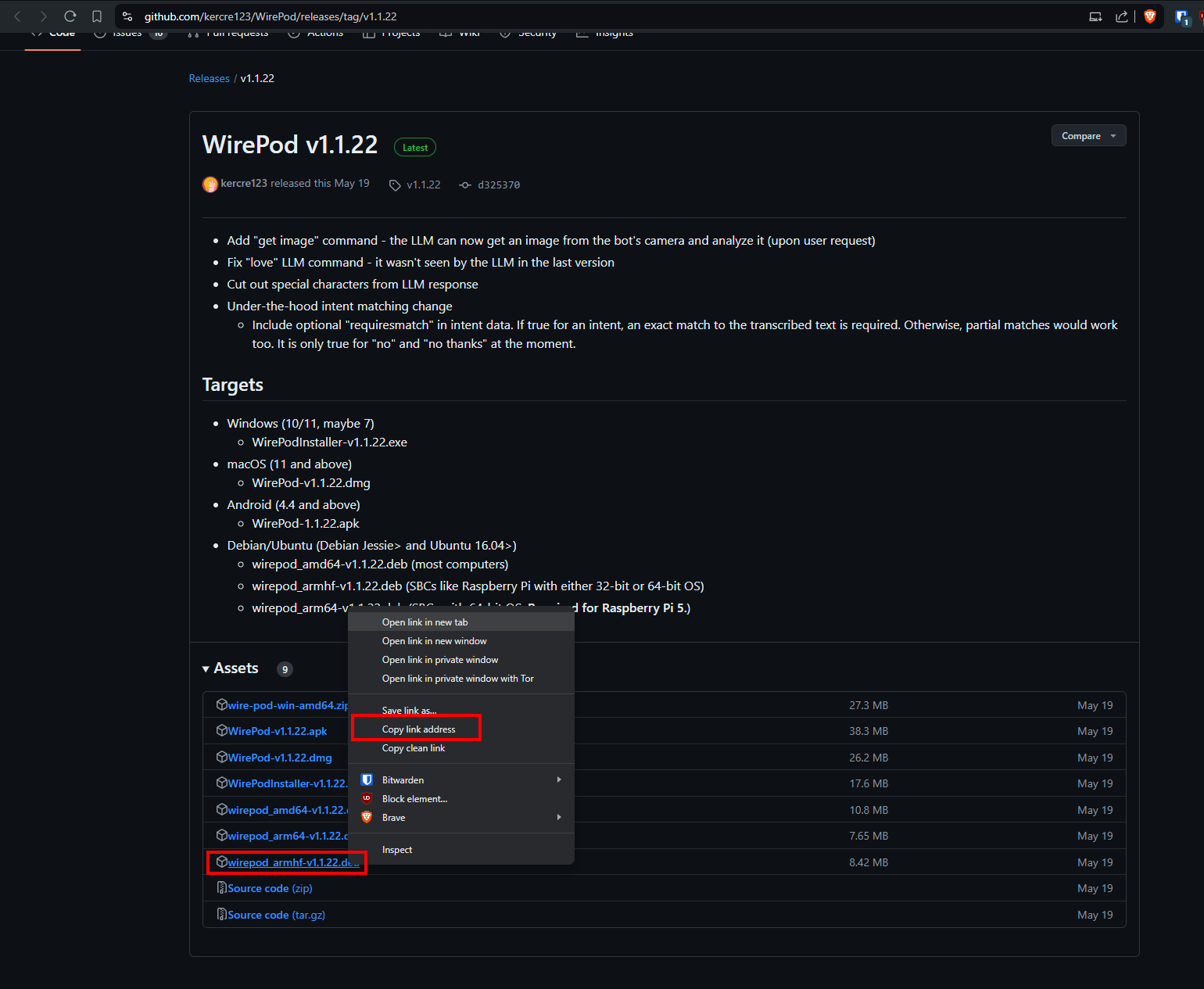Click the WirePod v1.1.22 release title
The height and width of the screenshot is (989, 1204).
(x=290, y=145)
